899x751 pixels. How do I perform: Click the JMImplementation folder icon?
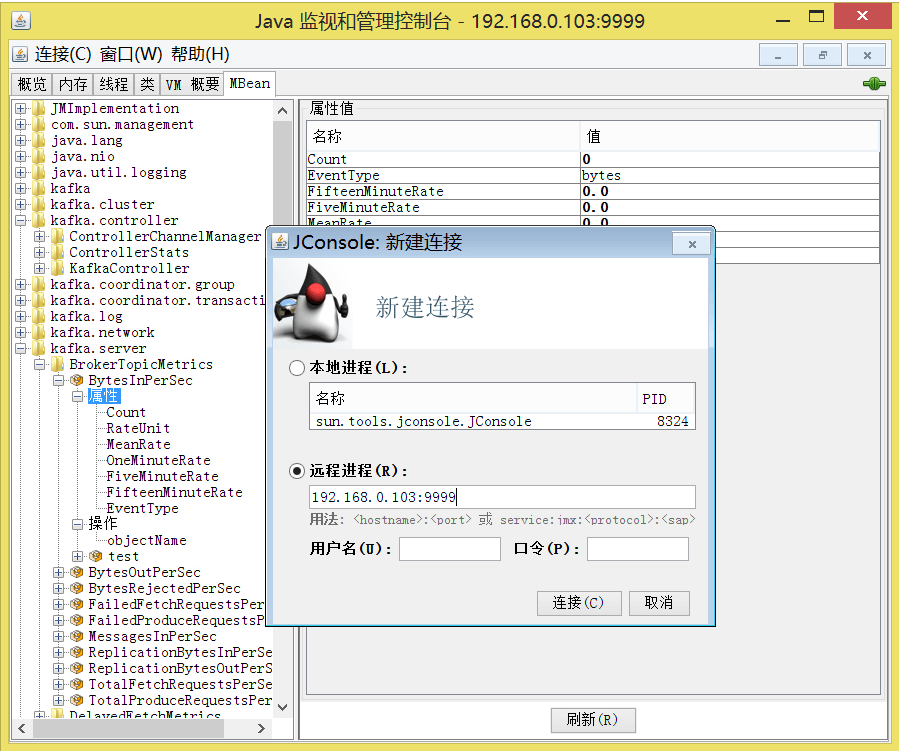[38, 108]
